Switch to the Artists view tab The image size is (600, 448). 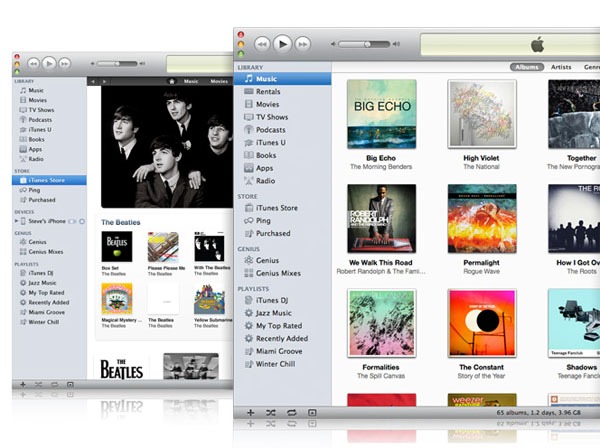(561, 67)
